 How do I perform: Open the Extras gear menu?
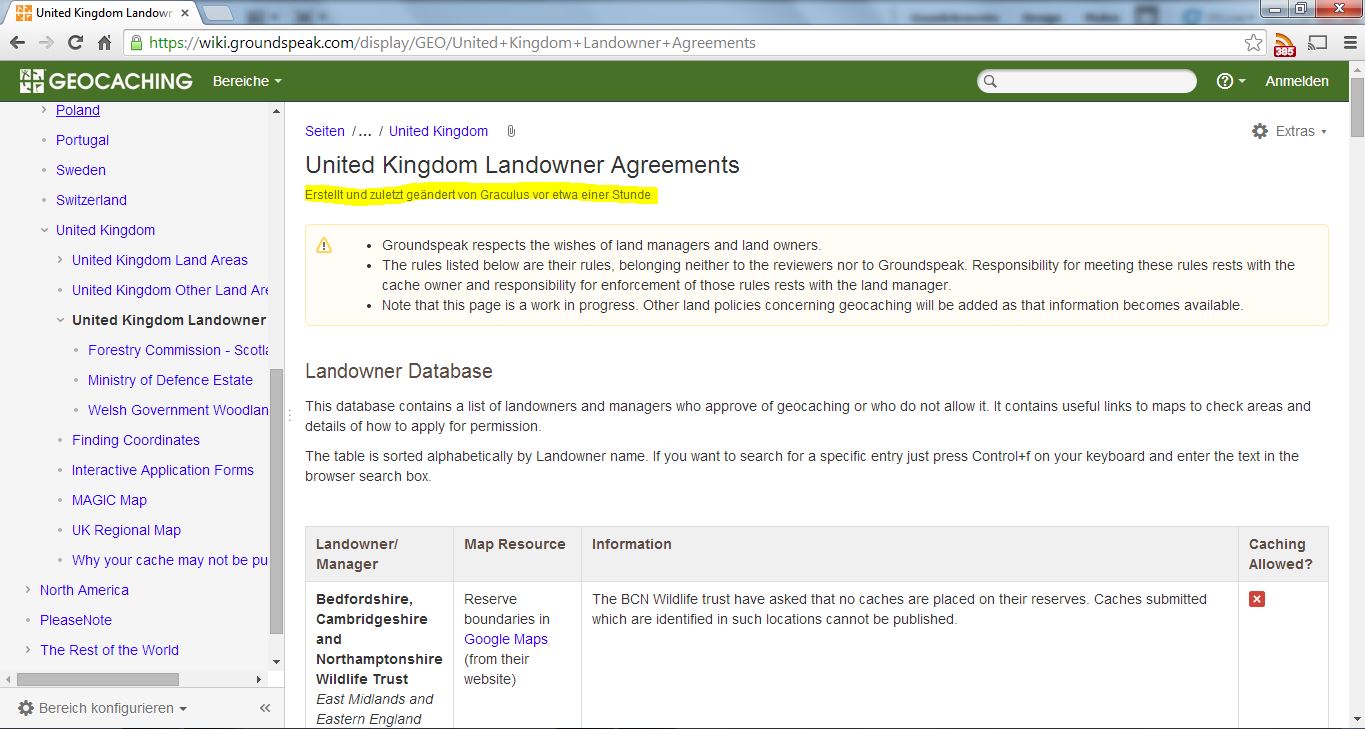[x=1289, y=131]
